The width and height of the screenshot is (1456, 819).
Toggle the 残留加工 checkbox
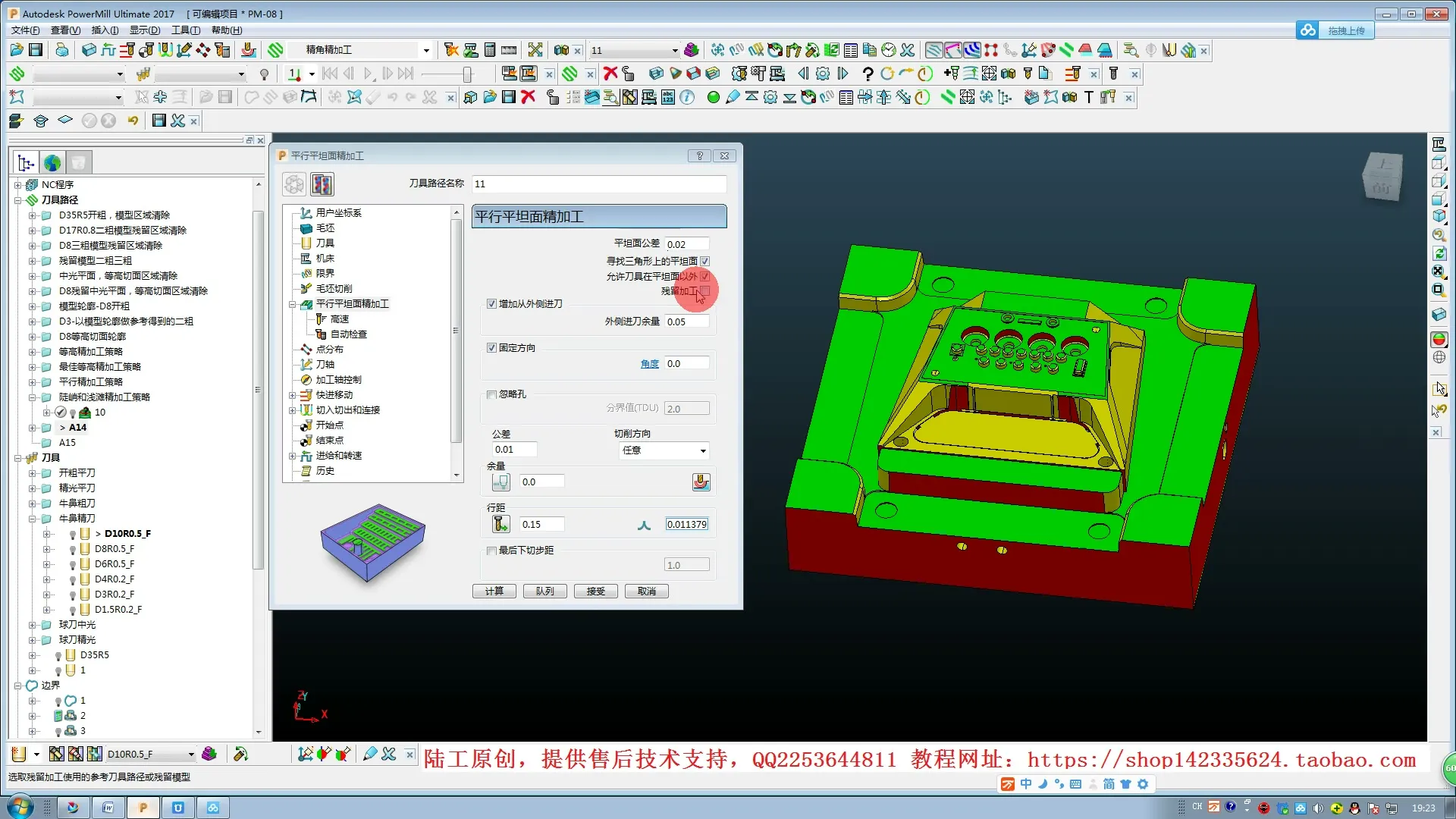pos(705,291)
